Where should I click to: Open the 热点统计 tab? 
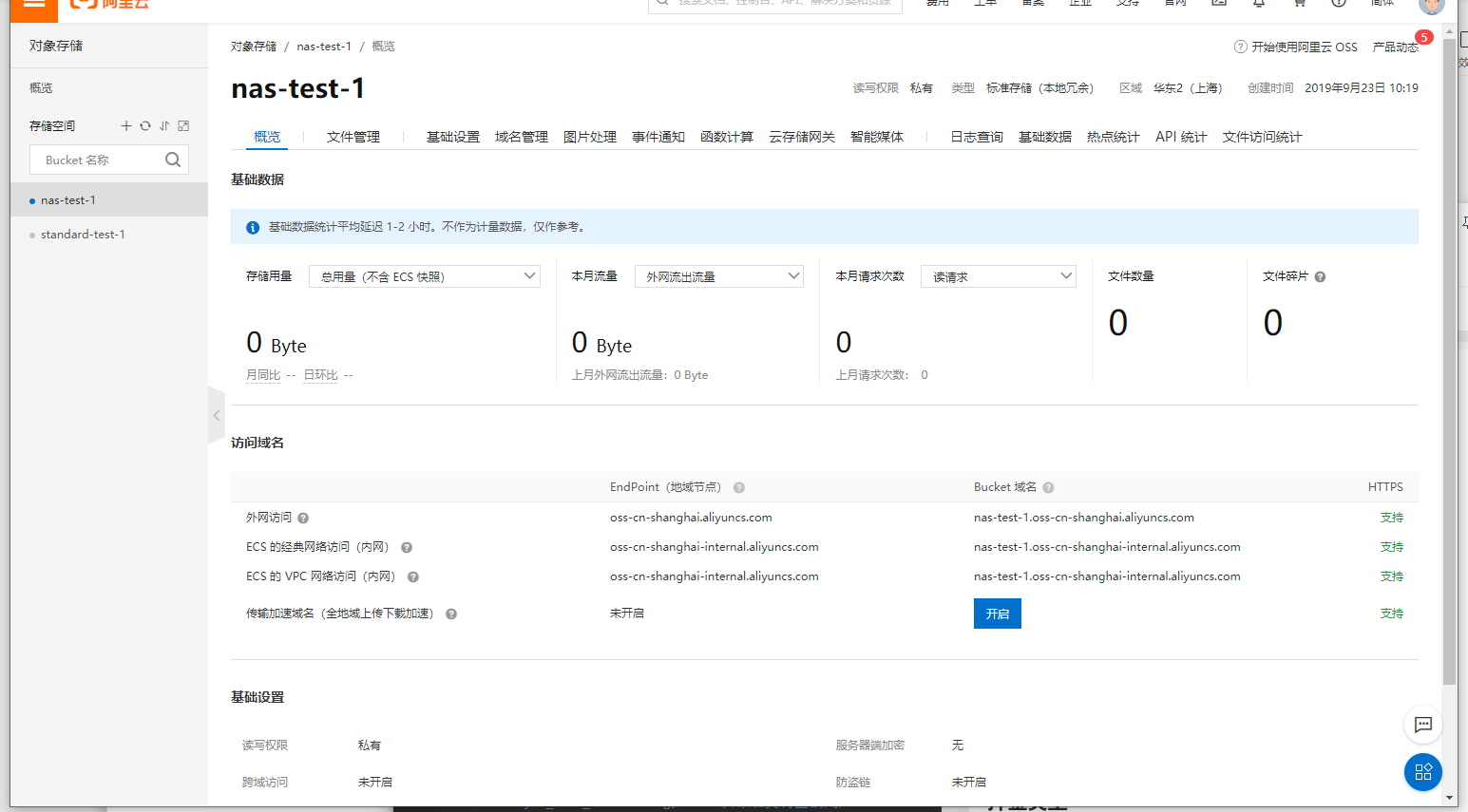[1114, 137]
